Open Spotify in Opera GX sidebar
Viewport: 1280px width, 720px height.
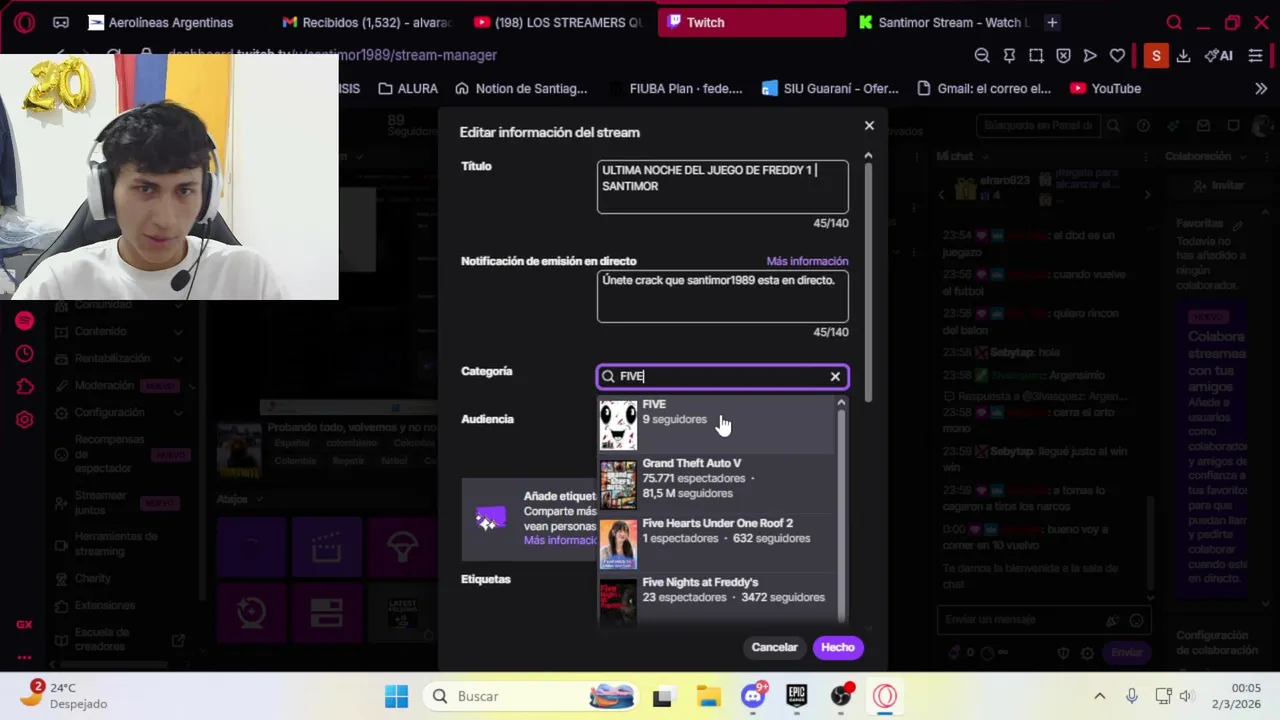(x=25, y=321)
